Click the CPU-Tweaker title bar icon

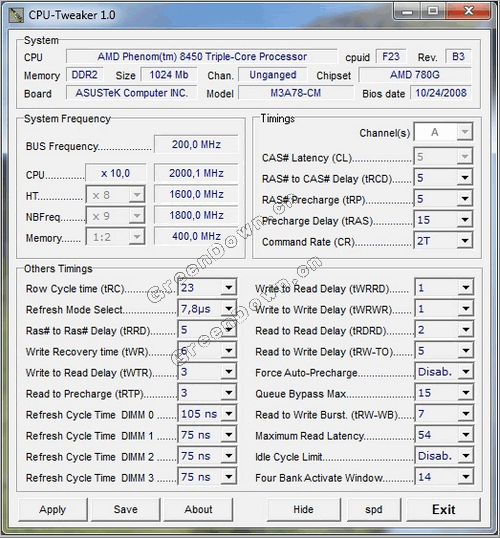pyautogui.click(x=16, y=15)
